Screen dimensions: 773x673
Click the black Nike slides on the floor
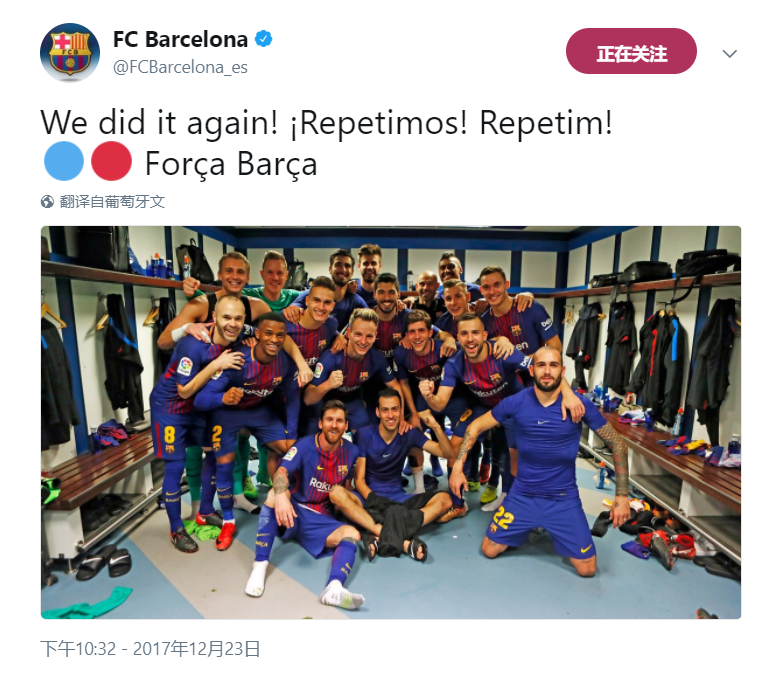pos(105,563)
